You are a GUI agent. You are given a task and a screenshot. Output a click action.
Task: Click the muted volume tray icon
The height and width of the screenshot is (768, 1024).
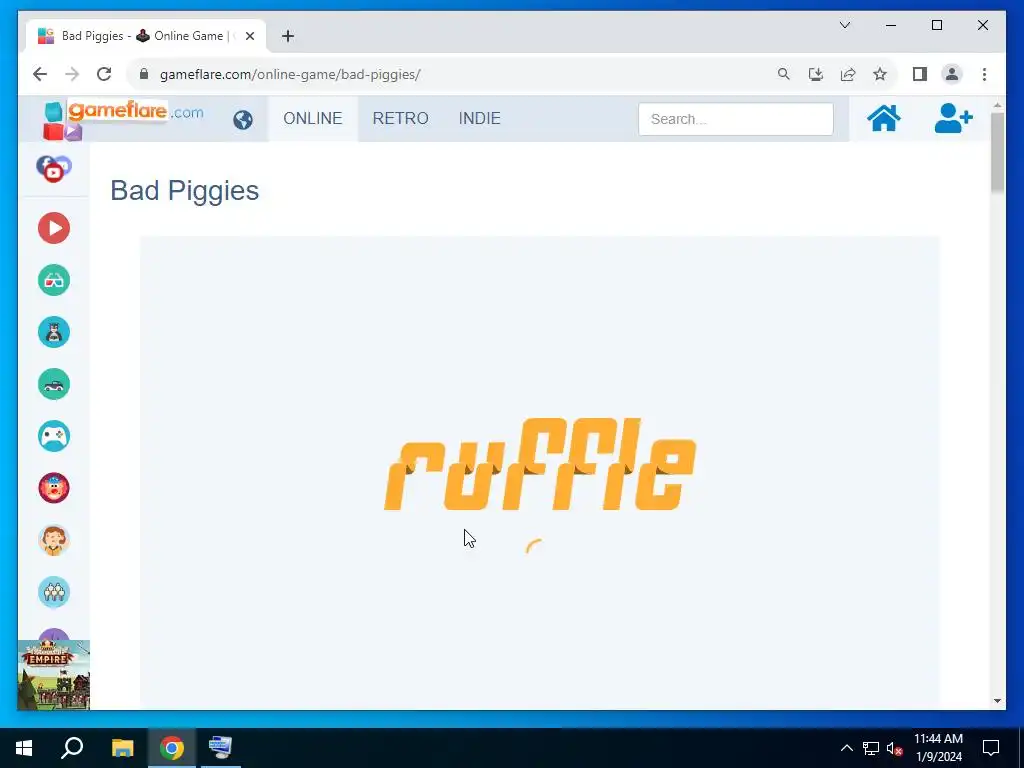895,748
